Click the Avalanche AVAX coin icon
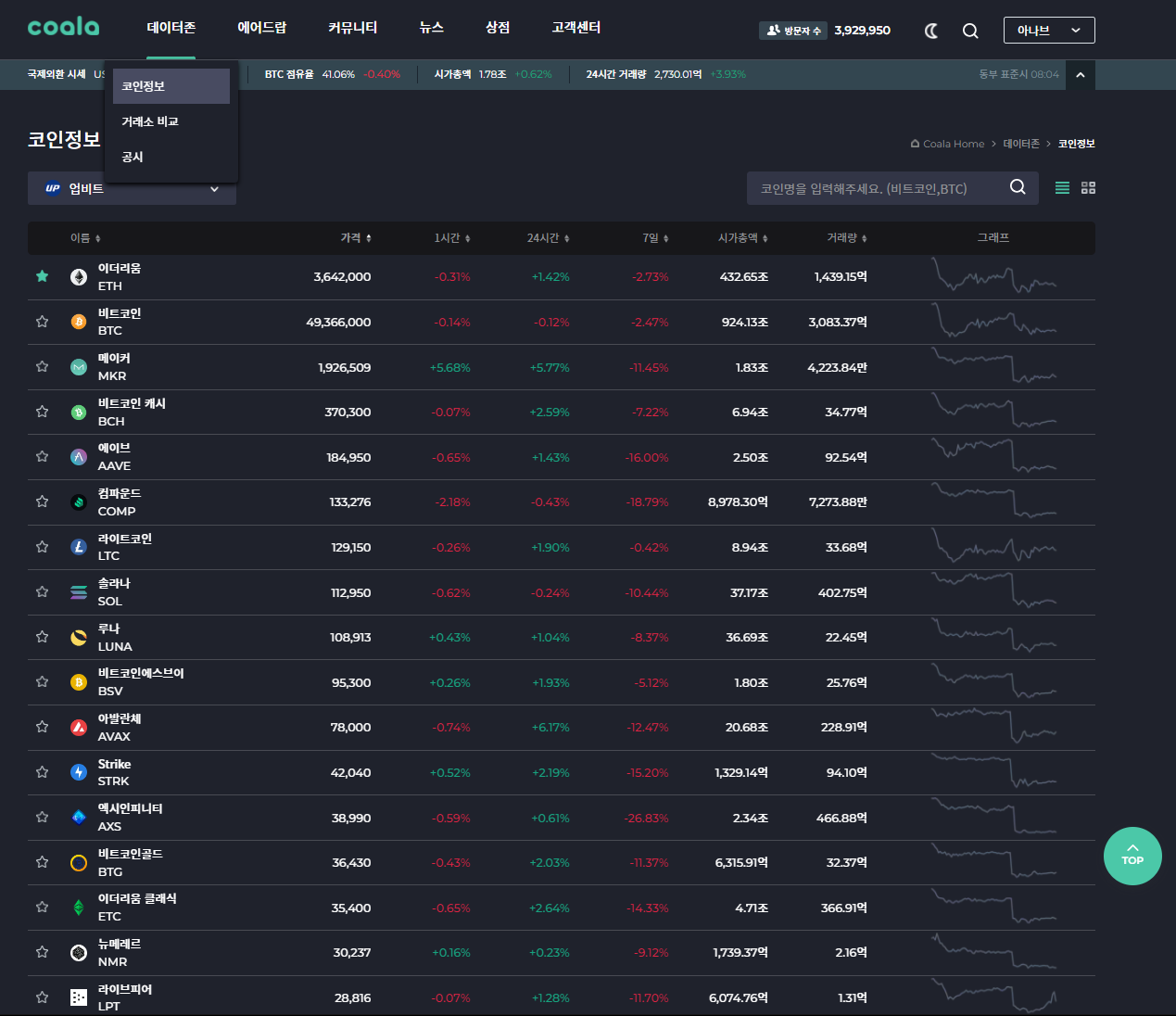The height and width of the screenshot is (1016, 1176). pyautogui.click(x=79, y=728)
